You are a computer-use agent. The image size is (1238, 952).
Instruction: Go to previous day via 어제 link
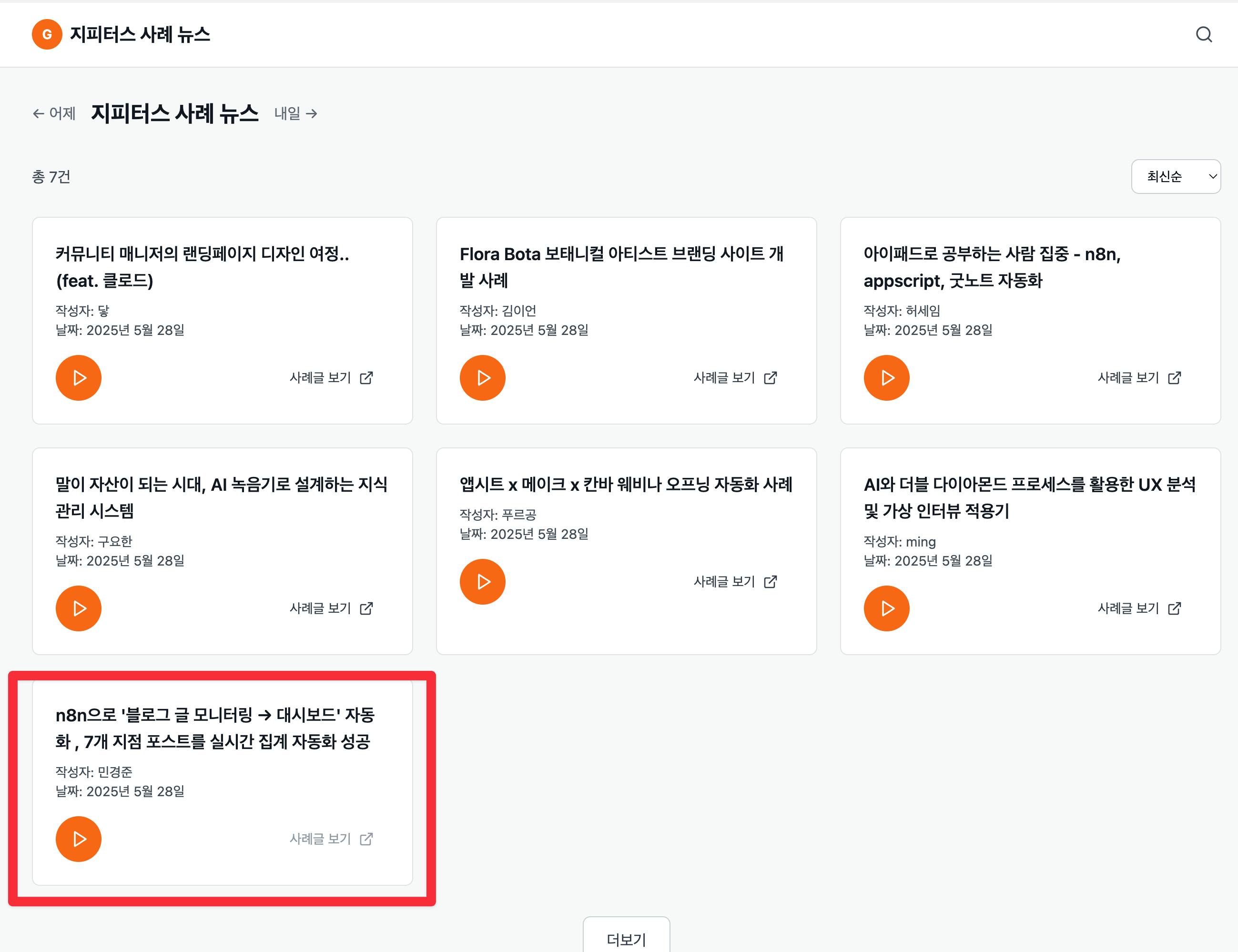[54, 114]
